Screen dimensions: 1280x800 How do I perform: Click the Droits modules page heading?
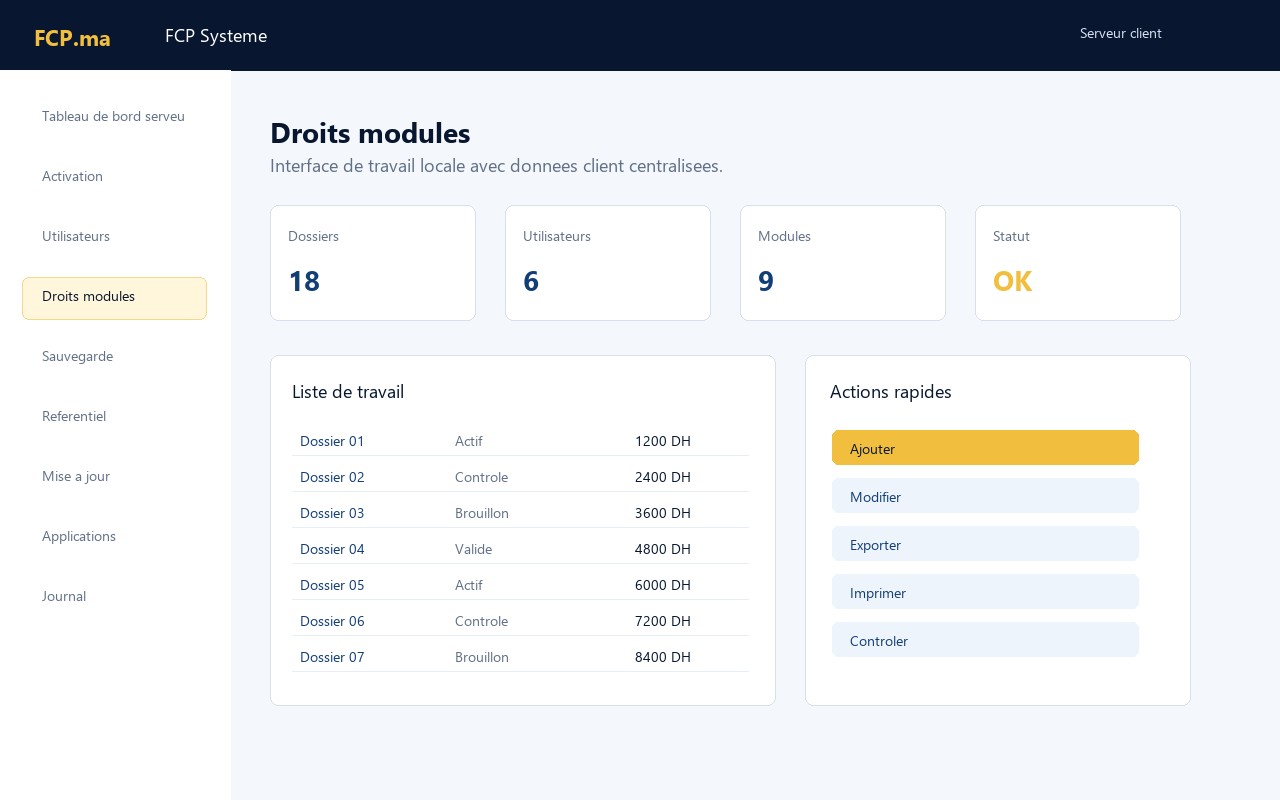(370, 133)
